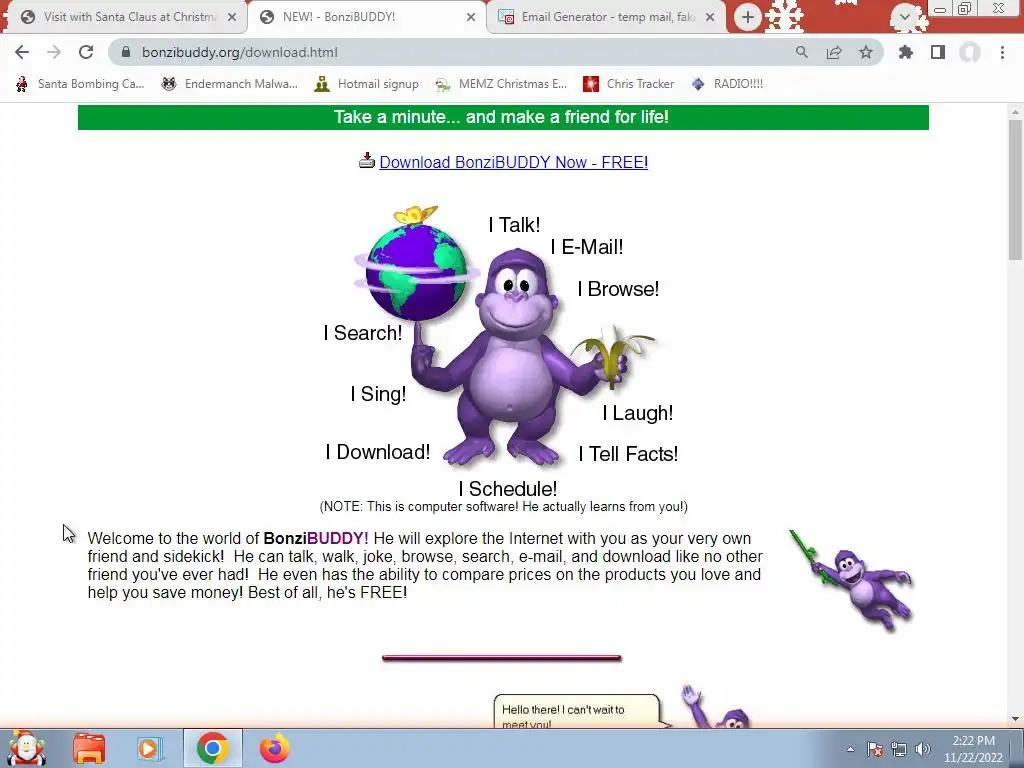1024x768 pixels.
Task: Click the 'I Schedule!' text
Action: pos(507,488)
